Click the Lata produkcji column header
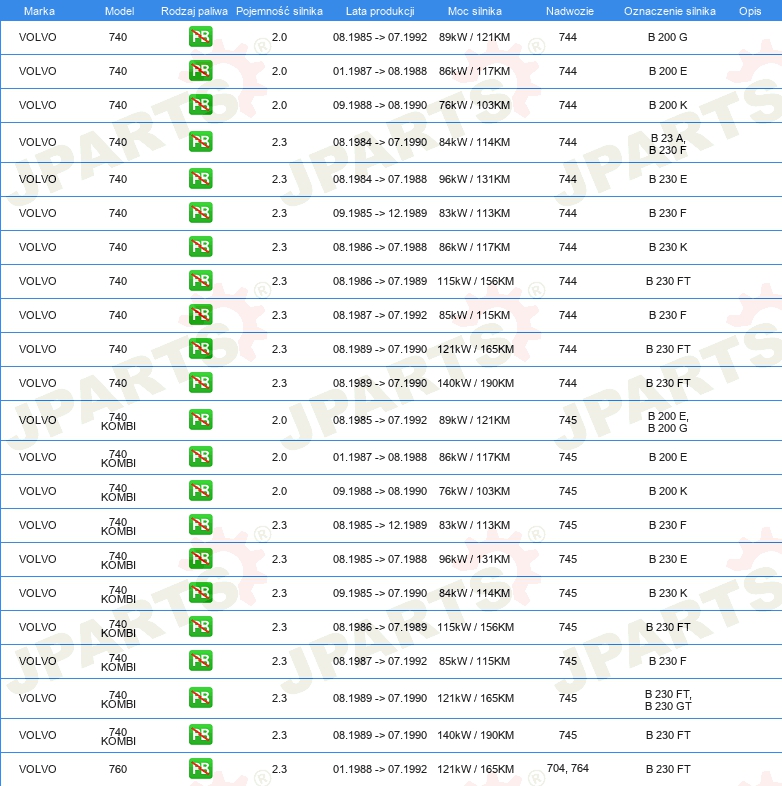The height and width of the screenshot is (786, 782). 380,11
